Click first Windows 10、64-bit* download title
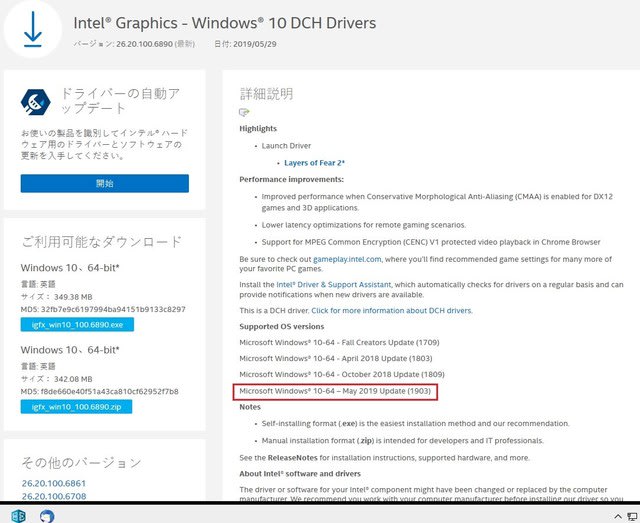This screenshot has width=640, height=523. click(70, 268)
